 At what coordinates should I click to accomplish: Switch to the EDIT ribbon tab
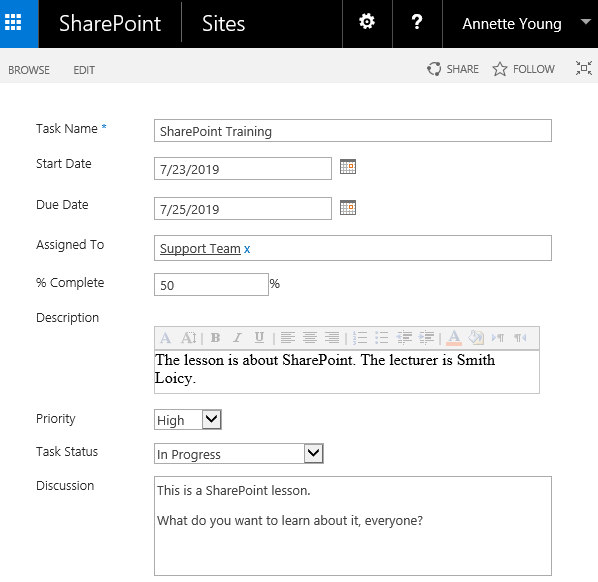click(x=84, y=70)
